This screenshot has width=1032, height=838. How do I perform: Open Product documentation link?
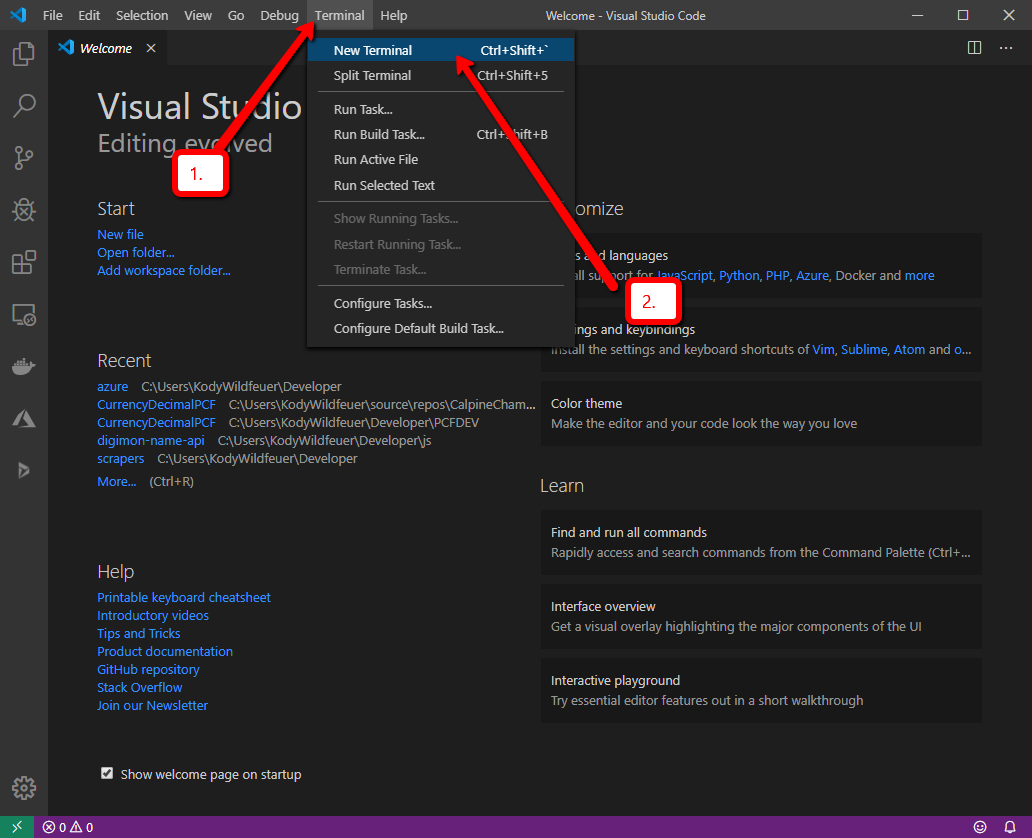(165, 651)
